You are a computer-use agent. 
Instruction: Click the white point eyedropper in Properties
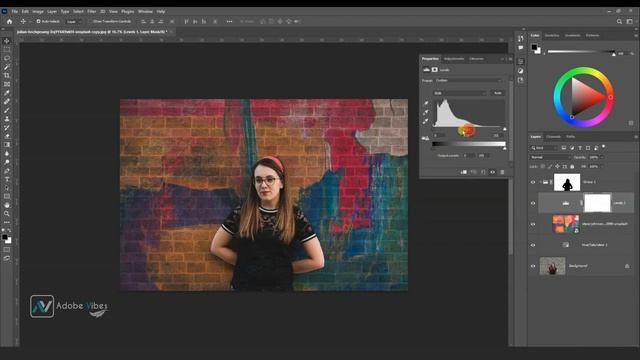coord(426,121)
